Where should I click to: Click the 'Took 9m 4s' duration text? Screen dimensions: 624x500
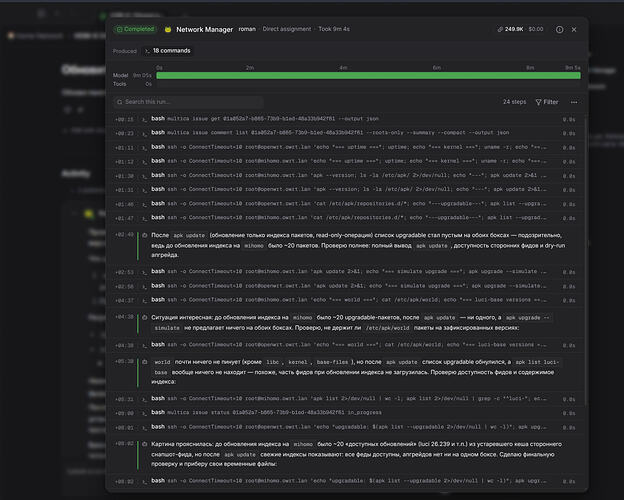click(x=334, y=29)
